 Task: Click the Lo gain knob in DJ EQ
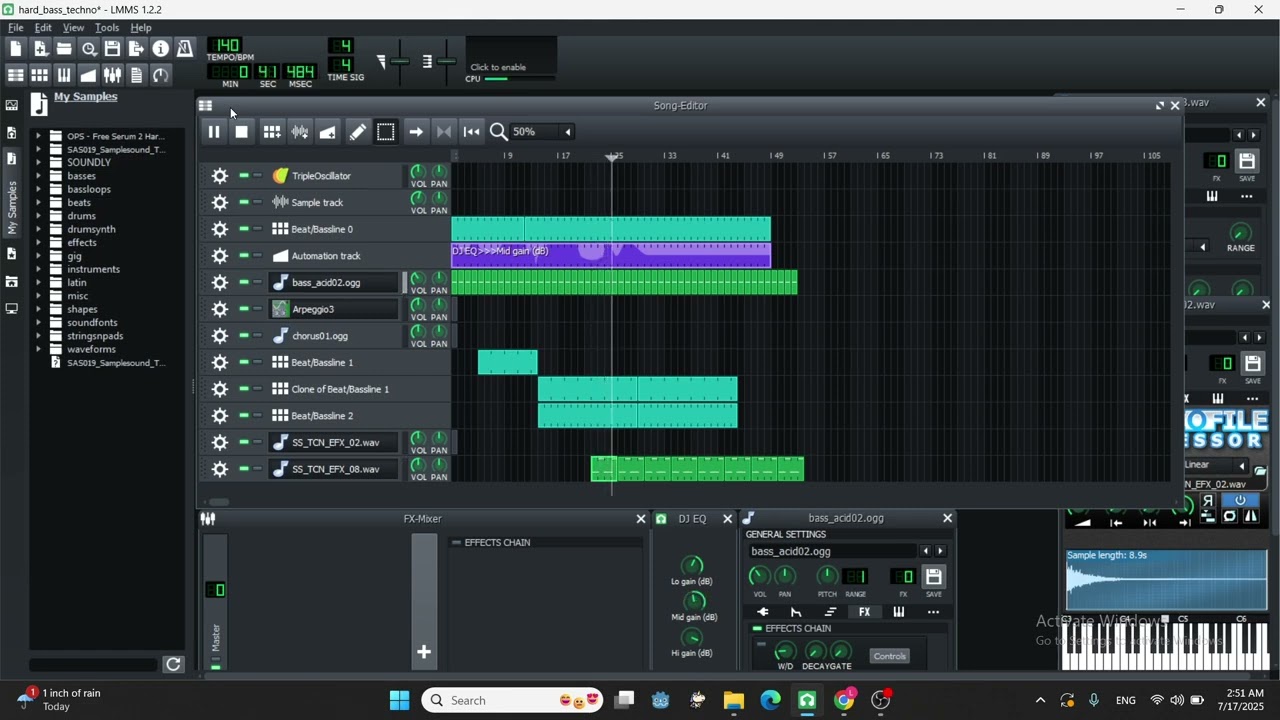(x=692, y=566)
